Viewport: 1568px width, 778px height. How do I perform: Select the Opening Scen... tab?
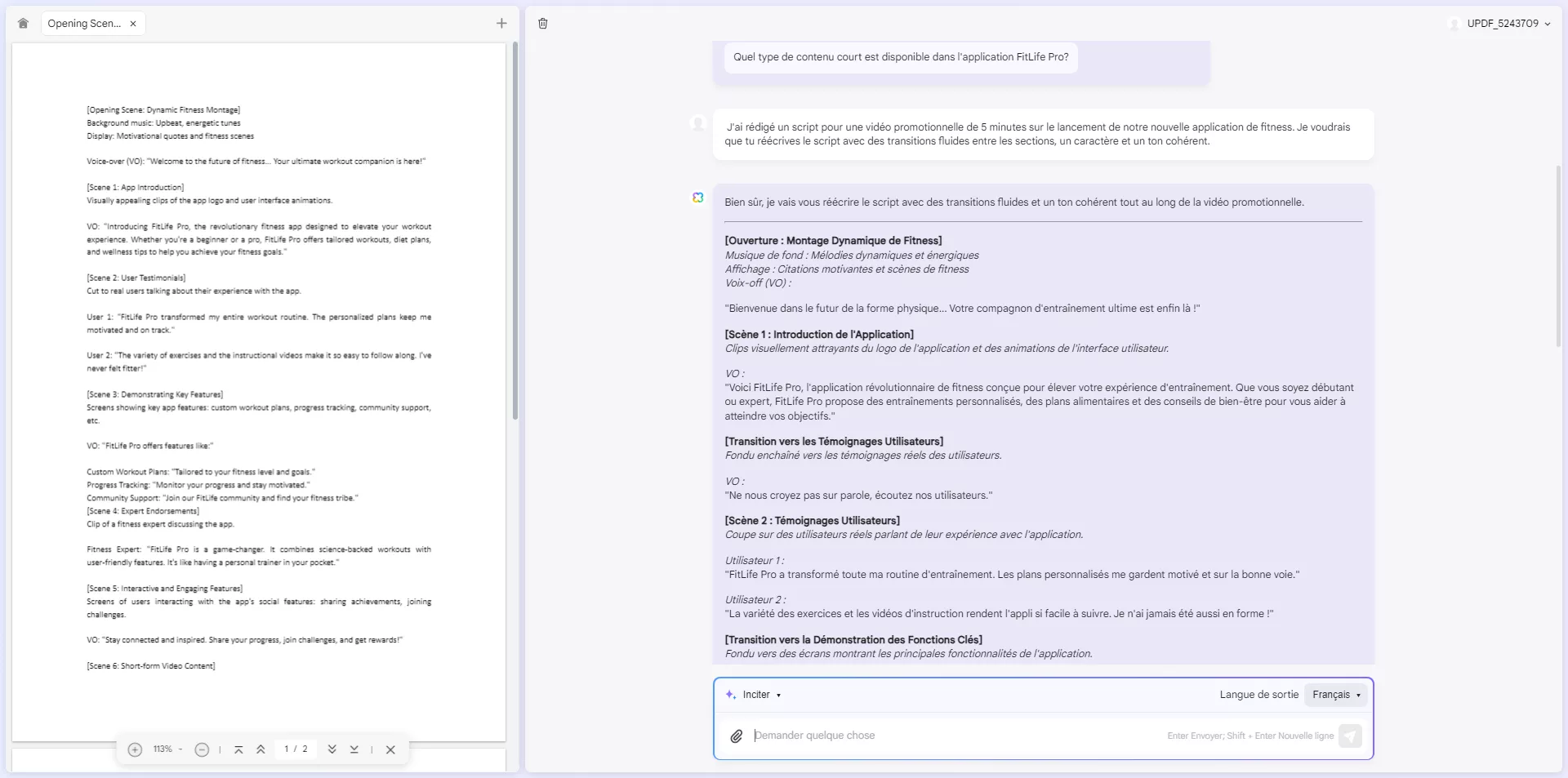[84, 24]
